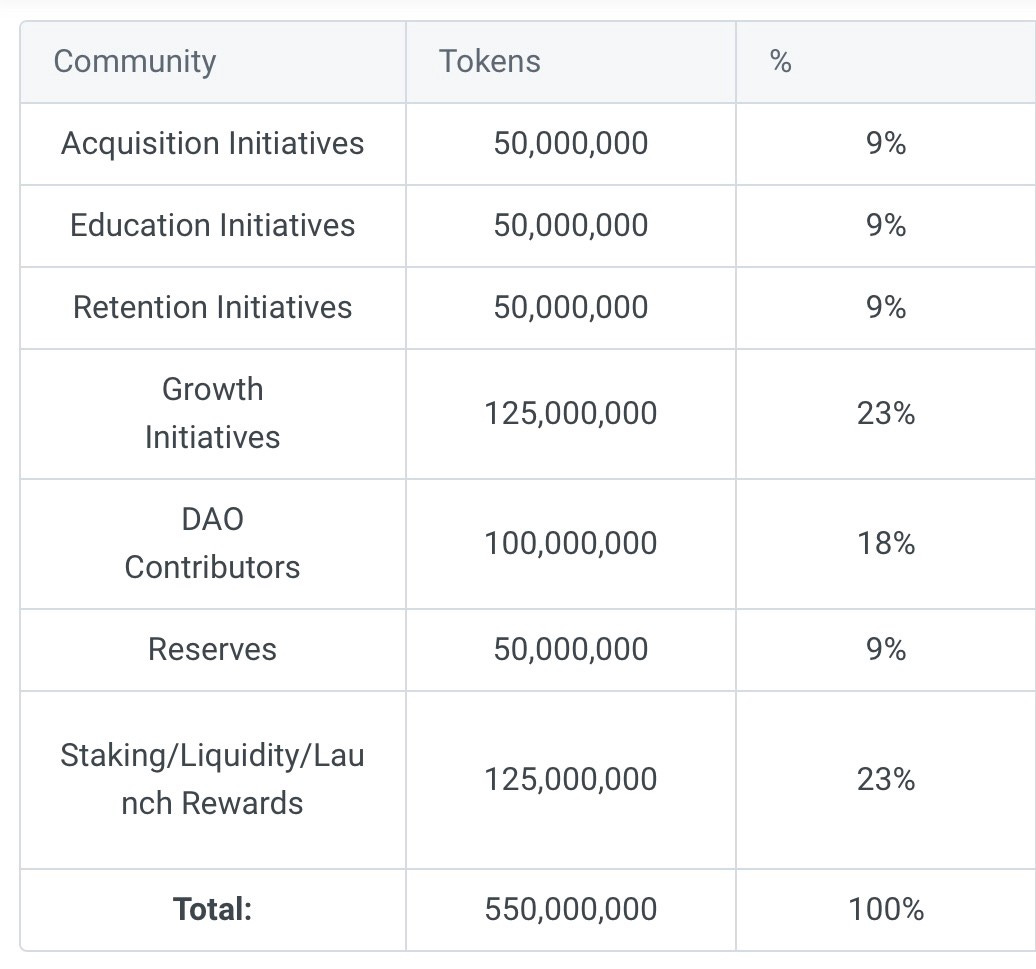
Task: Click the bold Total label
Action: pos(212,909)
